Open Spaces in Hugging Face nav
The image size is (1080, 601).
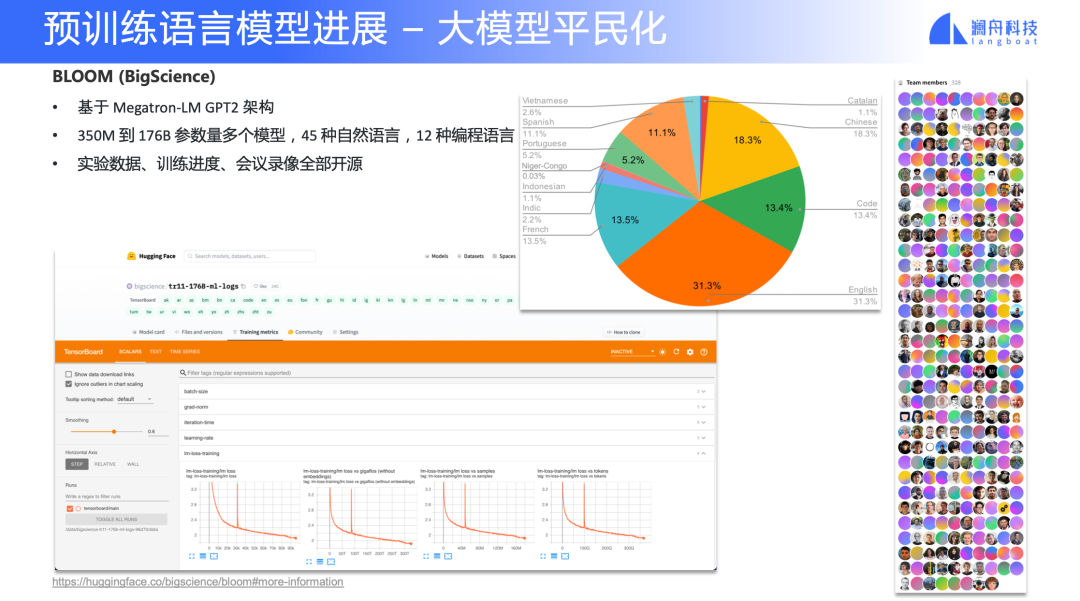point(504,256)
